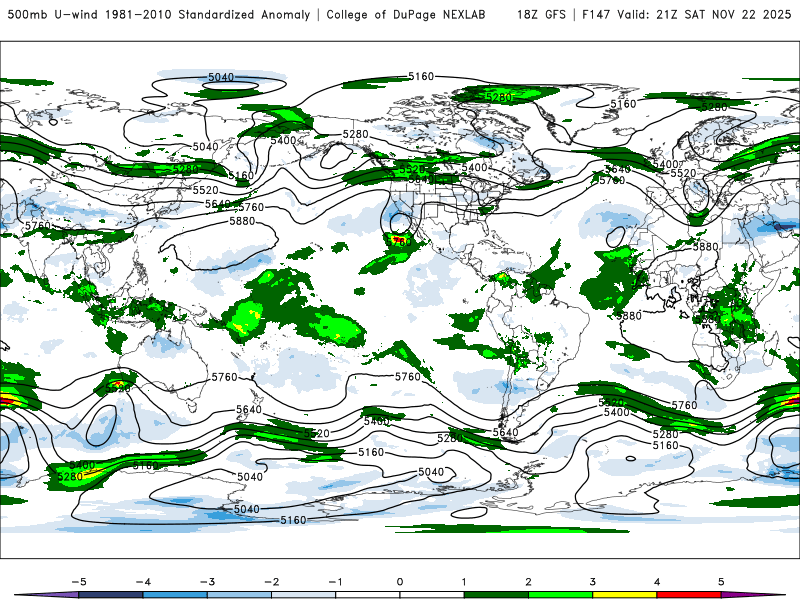The height and width of the screenshot is (600, 800).
Task: Select the light blue −3 to −2 colorbar segment
Action: click(x=239, y=595)
